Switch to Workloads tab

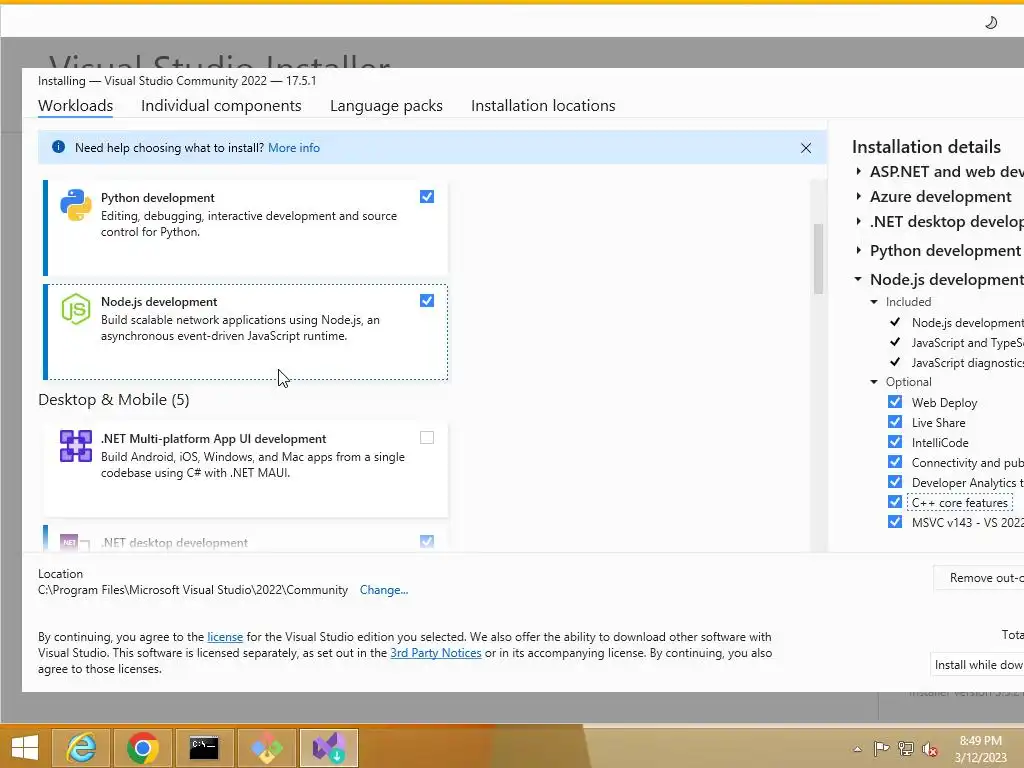click(x=75, y=106)
